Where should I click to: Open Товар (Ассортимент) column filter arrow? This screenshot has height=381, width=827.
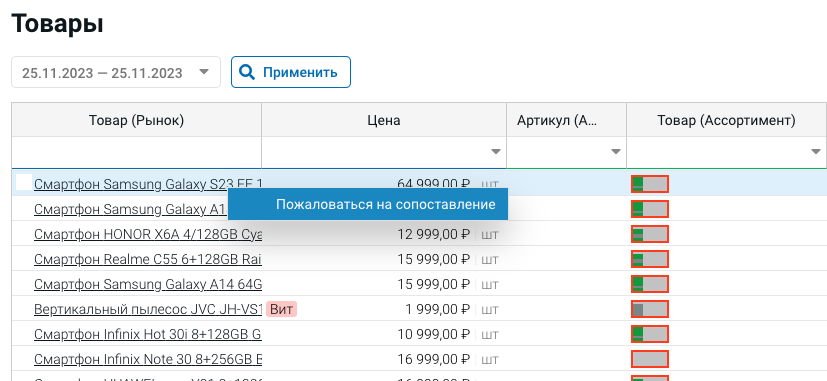pyautogui.click(x=816, y=152)
